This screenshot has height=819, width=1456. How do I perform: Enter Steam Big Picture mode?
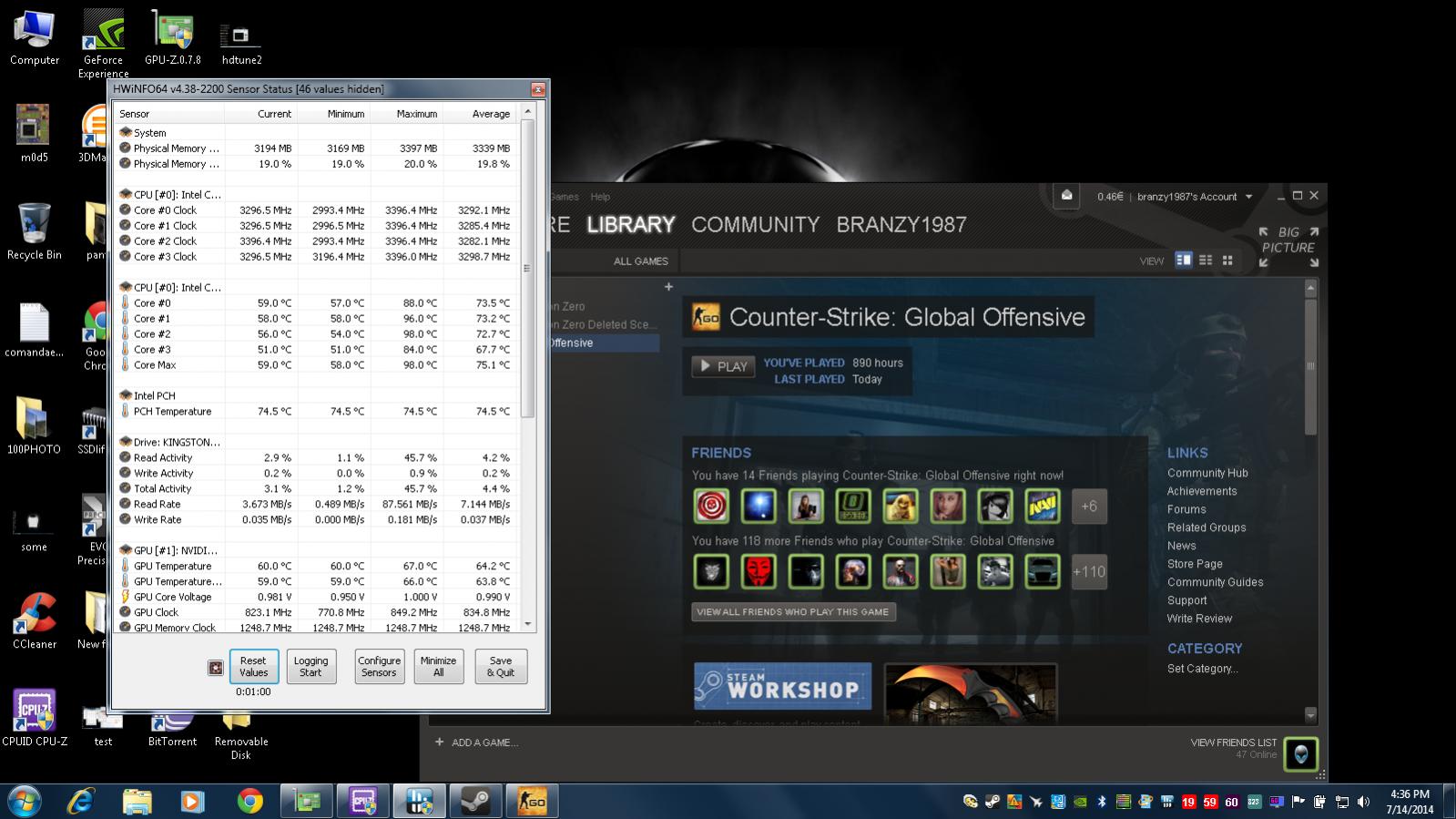[x=1288, y=247]
